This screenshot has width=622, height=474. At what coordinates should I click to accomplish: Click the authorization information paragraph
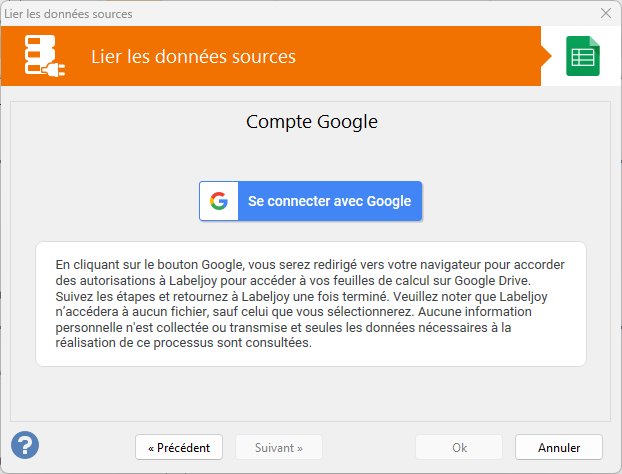(310, 303)
